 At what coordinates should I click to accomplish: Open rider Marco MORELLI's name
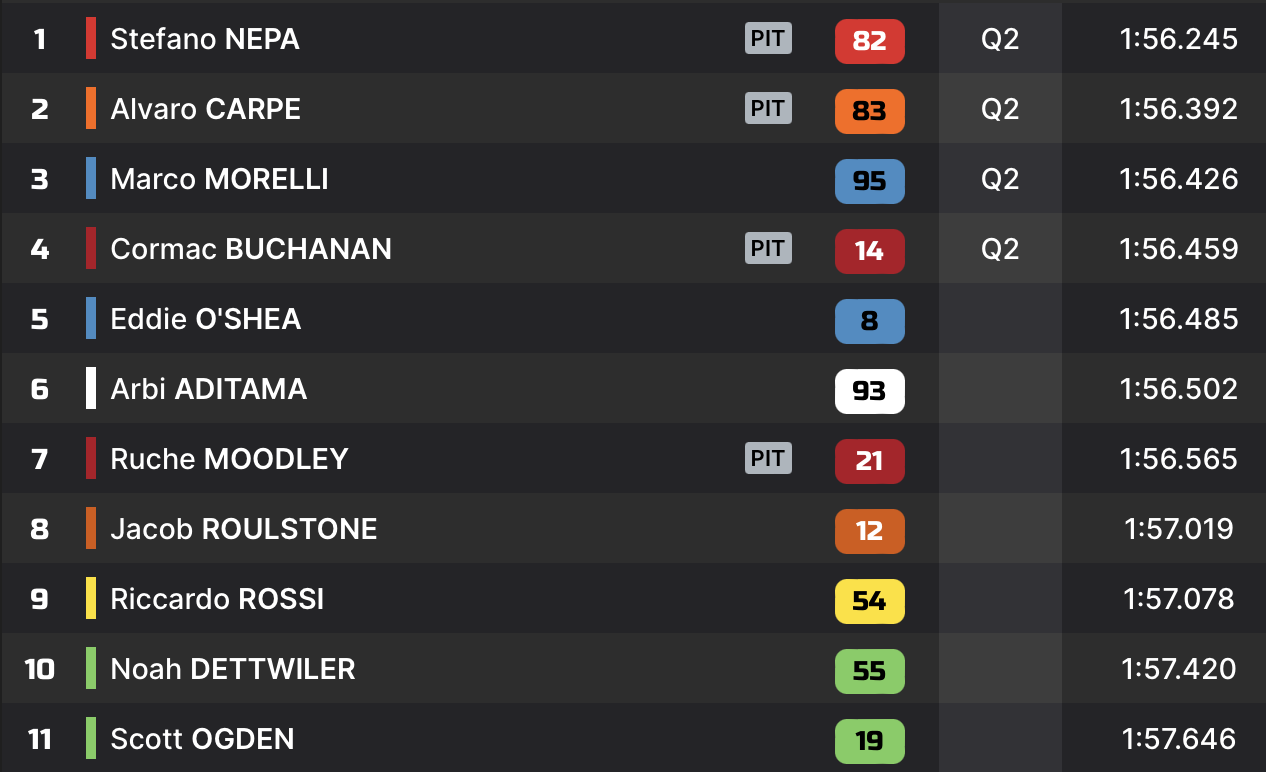pos(219,179)
